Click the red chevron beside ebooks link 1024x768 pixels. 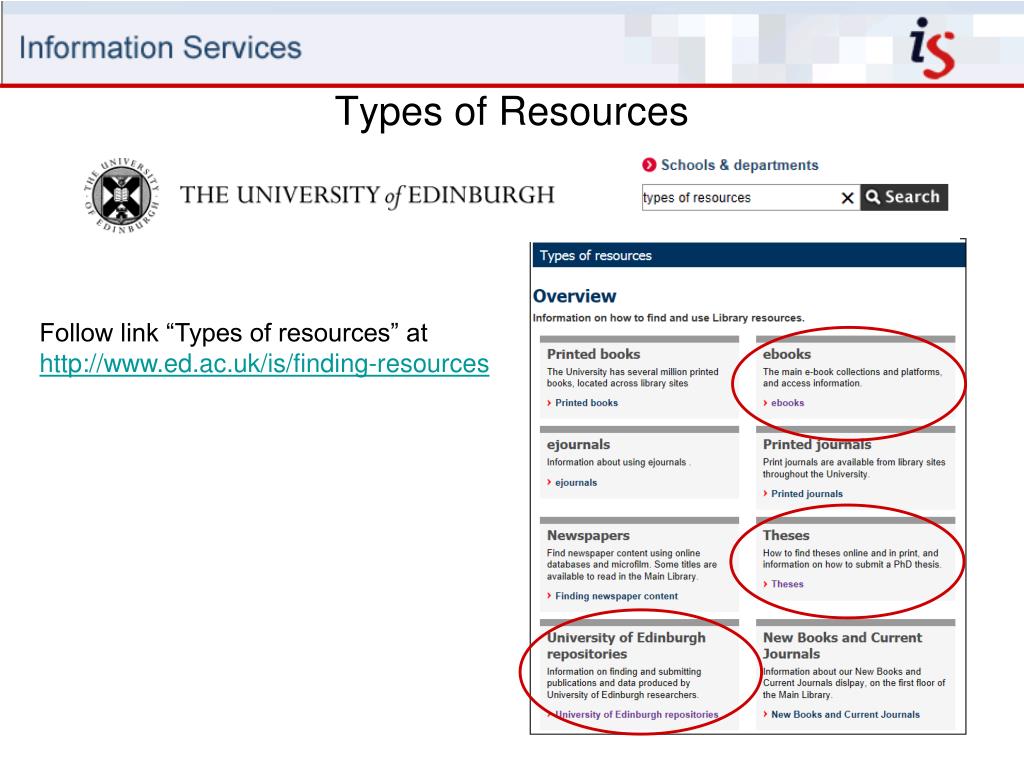765,403
